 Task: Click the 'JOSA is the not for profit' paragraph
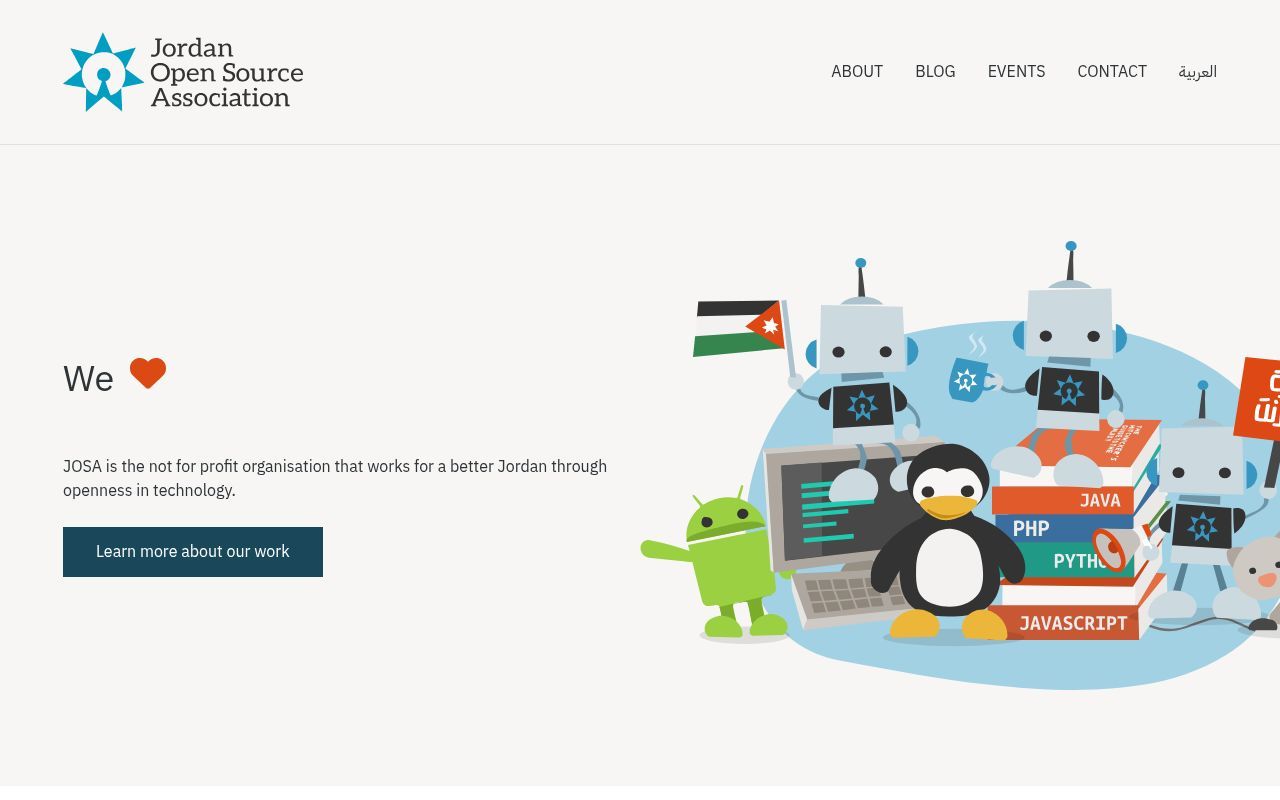point(335,478)
